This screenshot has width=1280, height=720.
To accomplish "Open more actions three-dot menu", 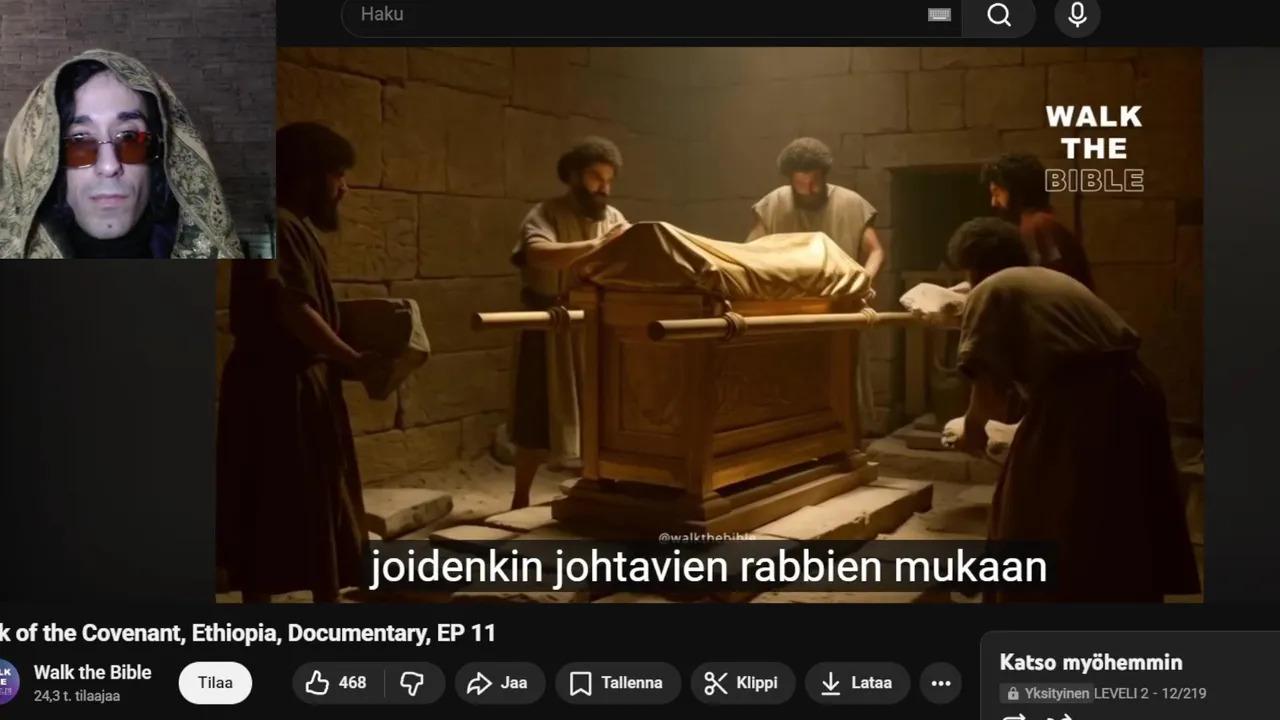I will (x=941, y=683).
